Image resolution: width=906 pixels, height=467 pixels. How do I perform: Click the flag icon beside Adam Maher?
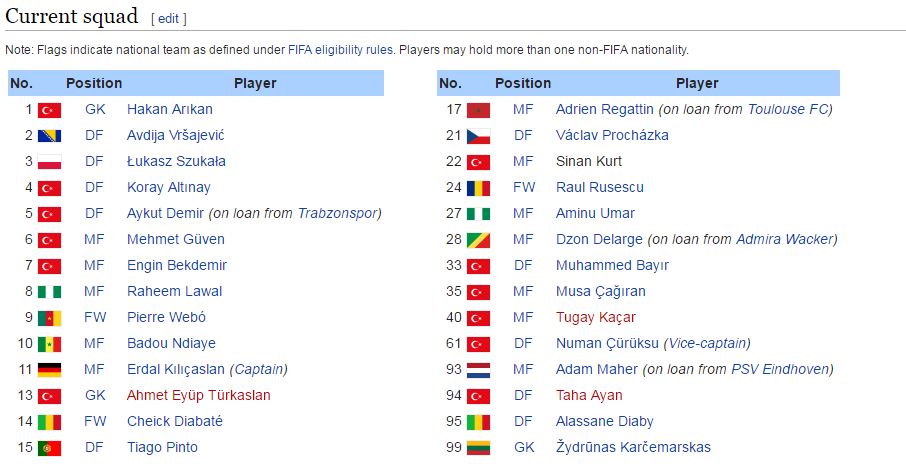pyautogui.click(x=479, y=370)
